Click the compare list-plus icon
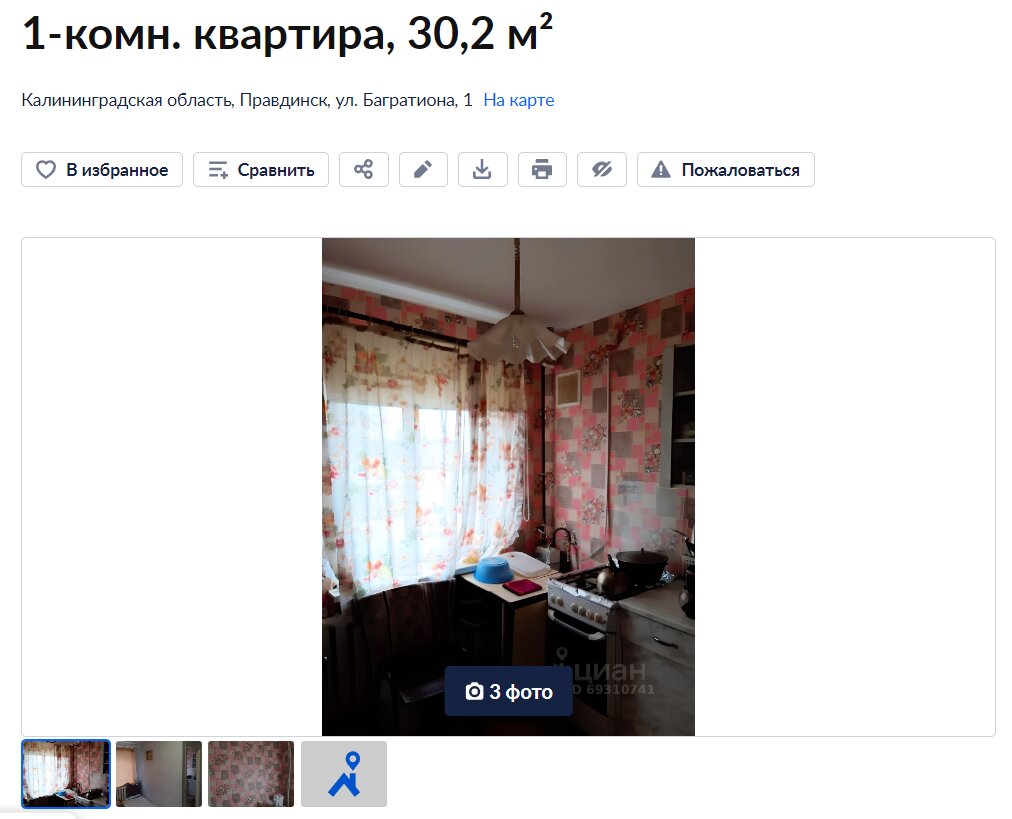This screenshot has width=1012, height=819. [218, 170]
